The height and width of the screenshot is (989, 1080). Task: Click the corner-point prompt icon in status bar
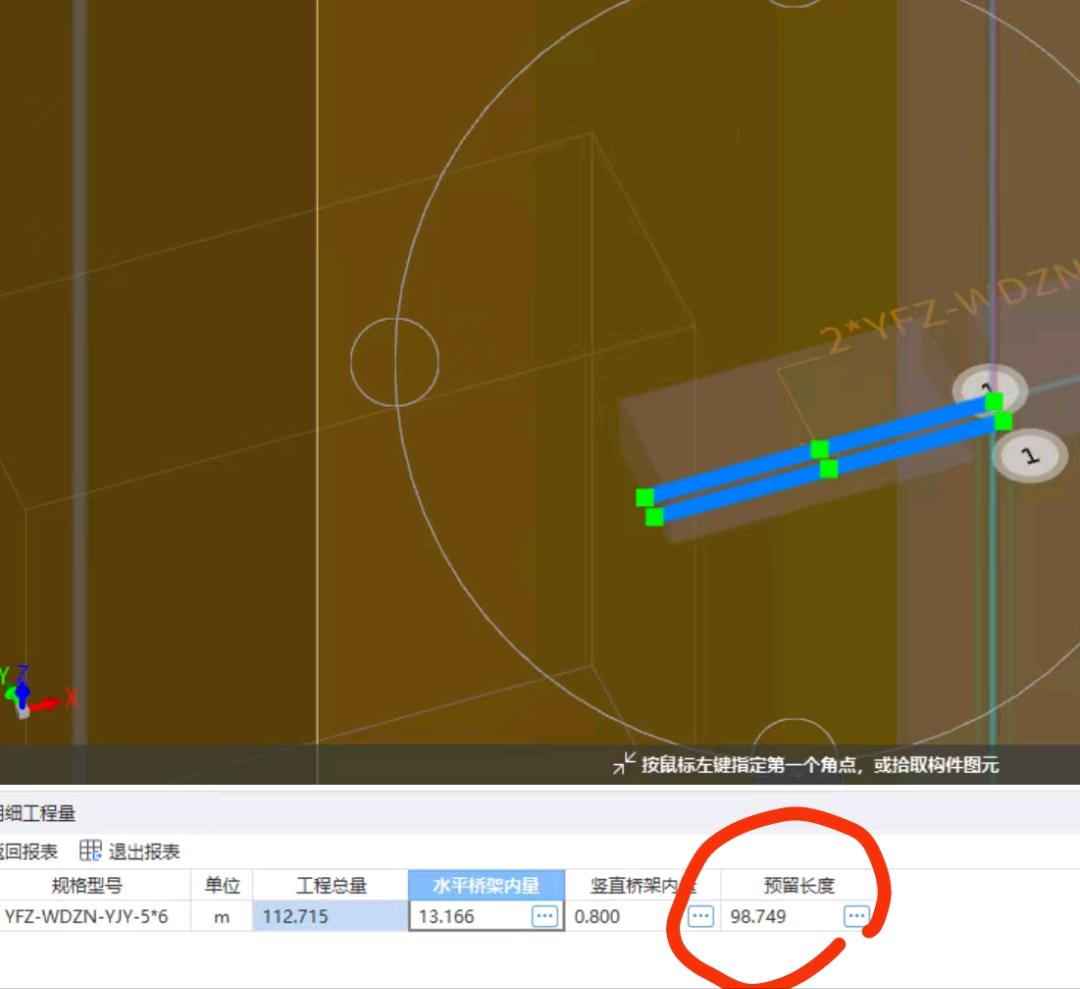pyautogui.click(x=624, y=764)
